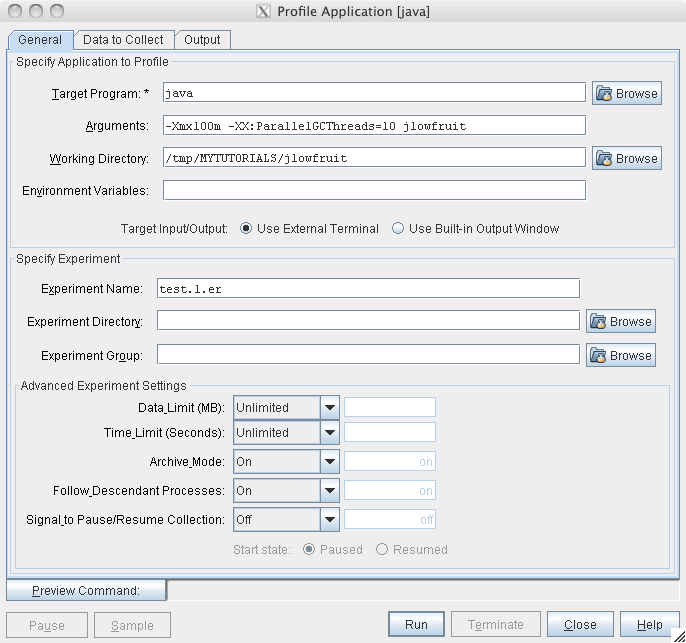Open the Archive Mode dropdown

coord(286,461)
